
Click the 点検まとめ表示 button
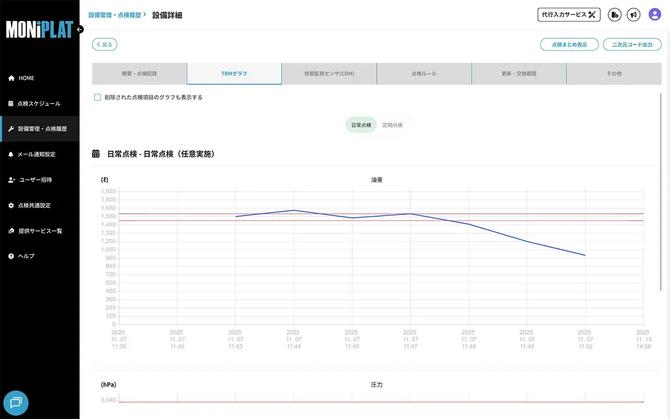click(x=569, y=44)
